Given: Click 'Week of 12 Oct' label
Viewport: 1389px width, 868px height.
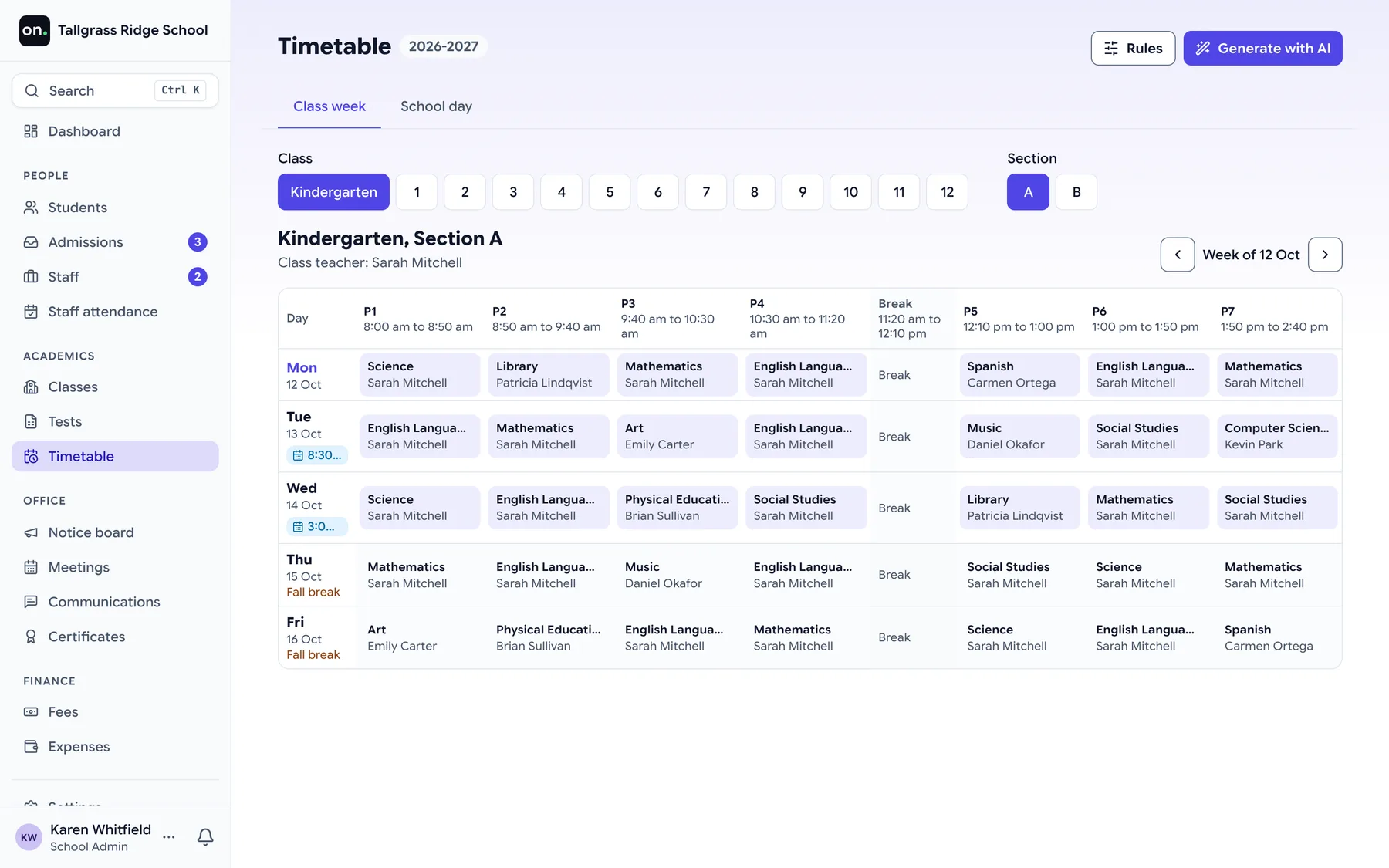Looking at the screenshot, I should tap(1251, 255).
